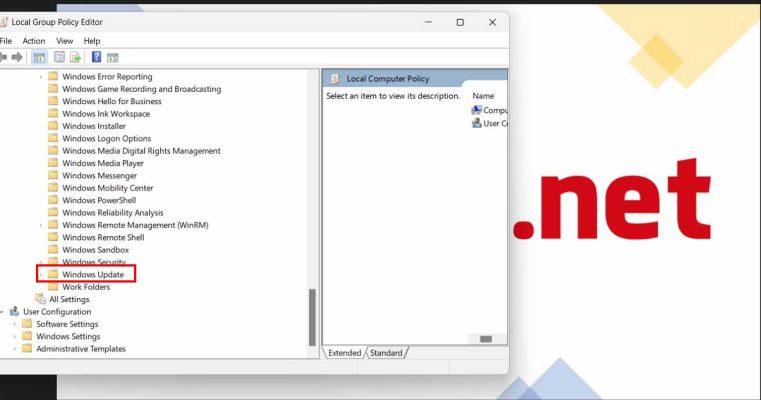This screenshot has width=761, height=400.
Task: Expand the Windows Remote Management (WinRM) node
Action: click(41, 225)
